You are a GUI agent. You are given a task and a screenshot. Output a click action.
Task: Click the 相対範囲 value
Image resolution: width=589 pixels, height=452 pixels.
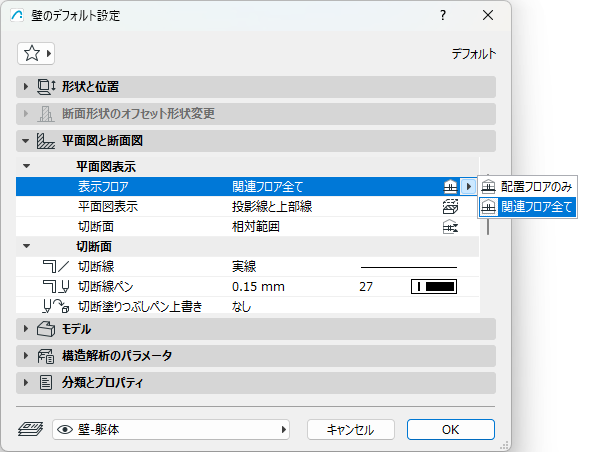pyautogui.click(x=256, y=227)
